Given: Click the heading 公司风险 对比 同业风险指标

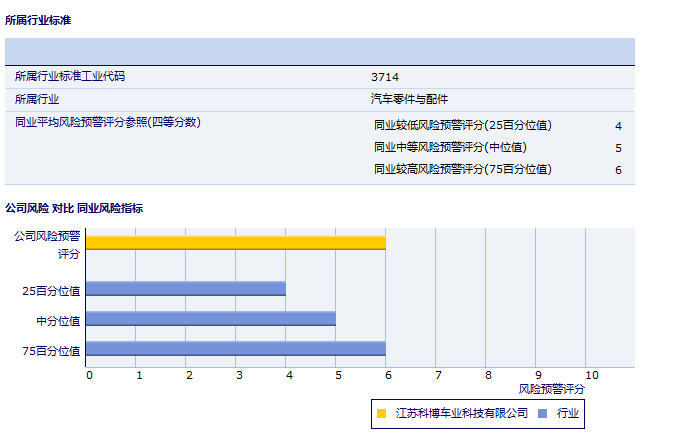Looking at the screenshot, I should (74, 208).
